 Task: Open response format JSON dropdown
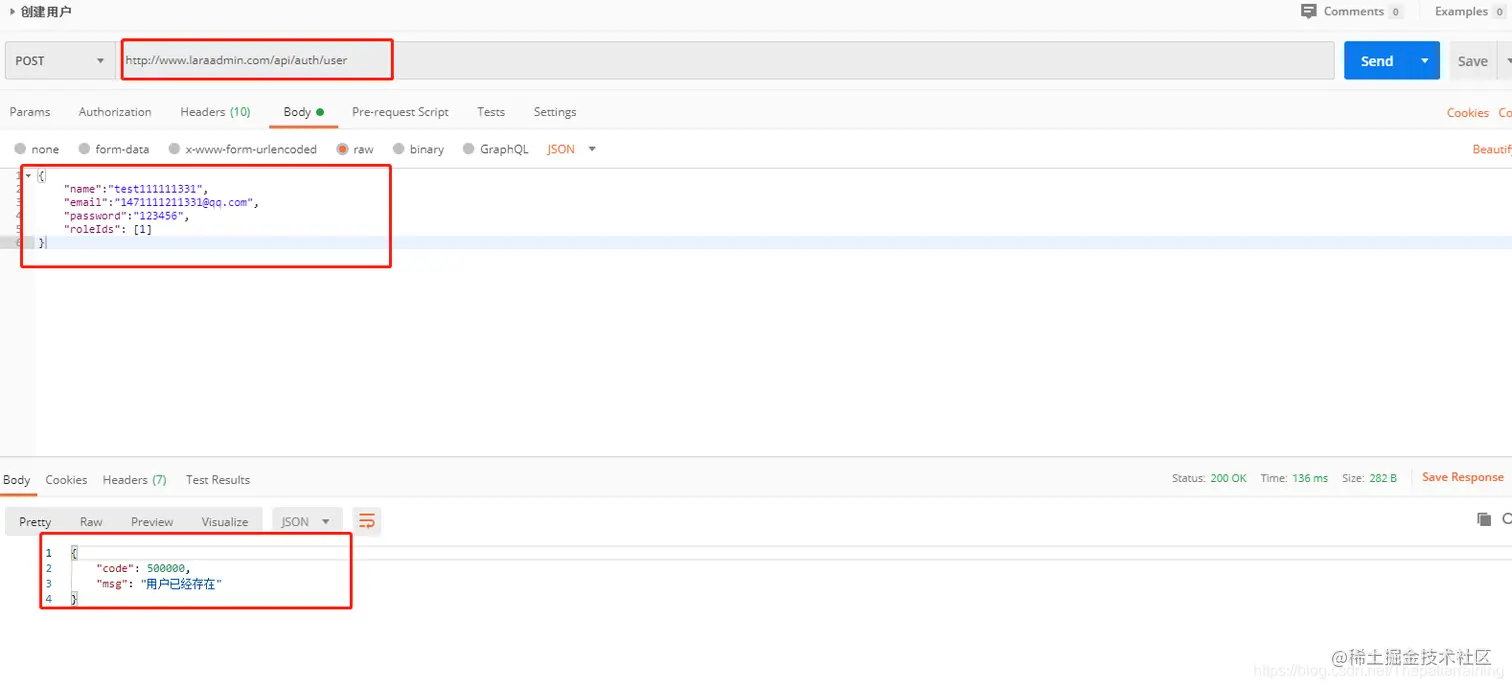pos(307,521)
